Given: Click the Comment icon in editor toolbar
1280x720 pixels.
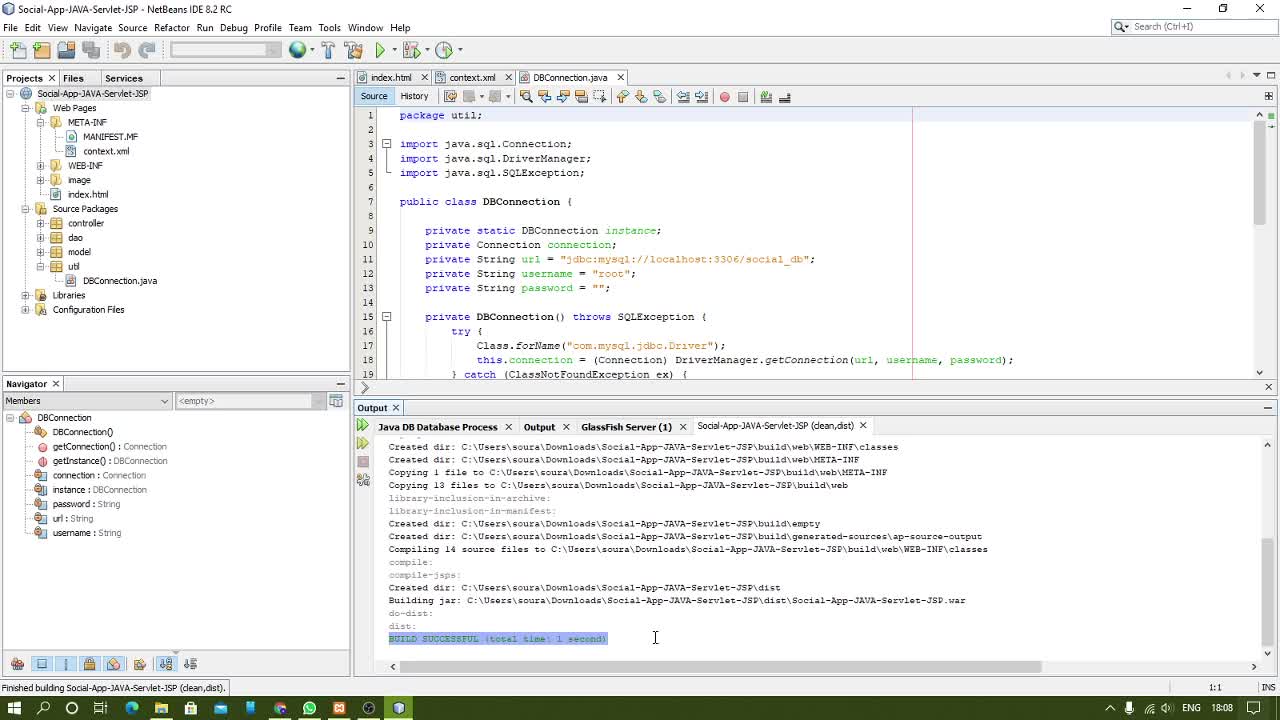Looking at the screenshot, I should click(766, 97).
